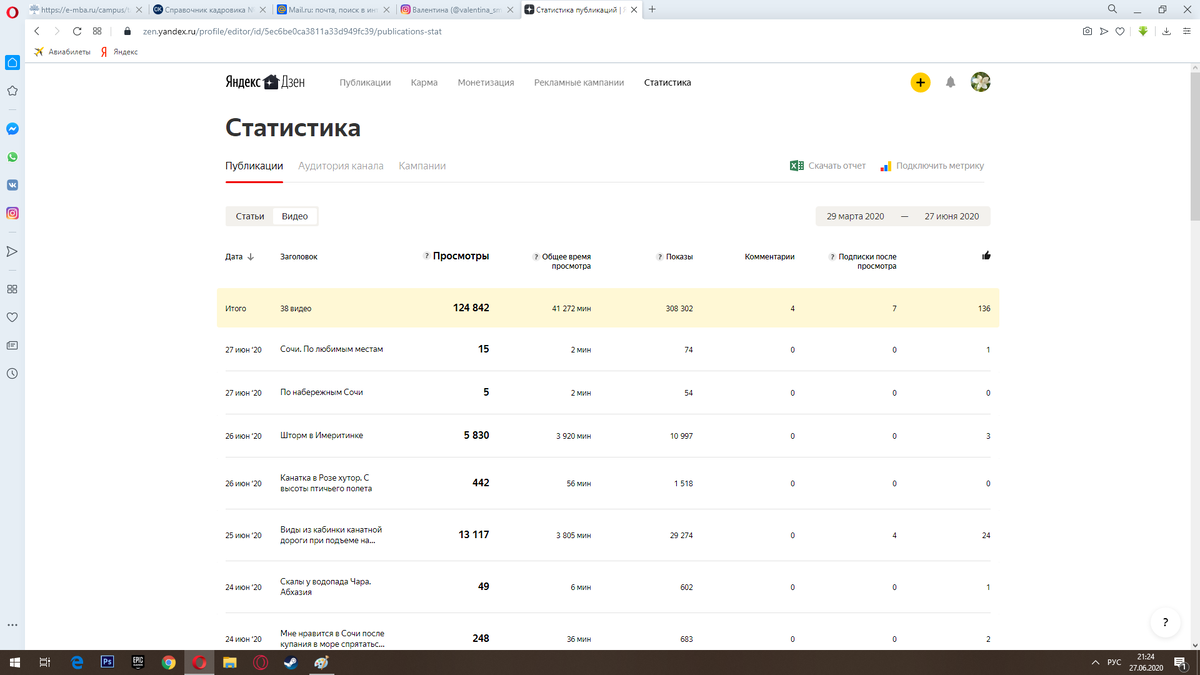Switch to the Статьи toggle
Screen dimensions: 1200x675
click(x=250, y=216)
